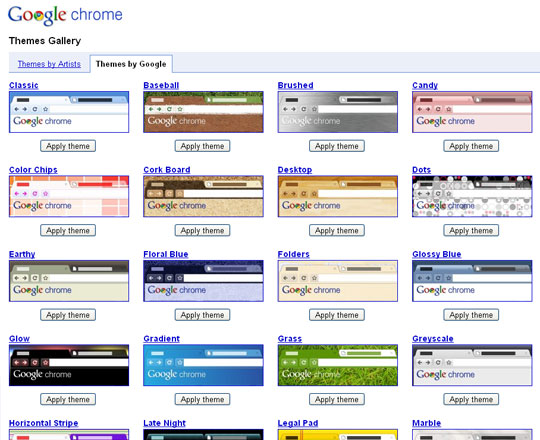Click the Floral Blue preview thumbnail

(203, 281)
